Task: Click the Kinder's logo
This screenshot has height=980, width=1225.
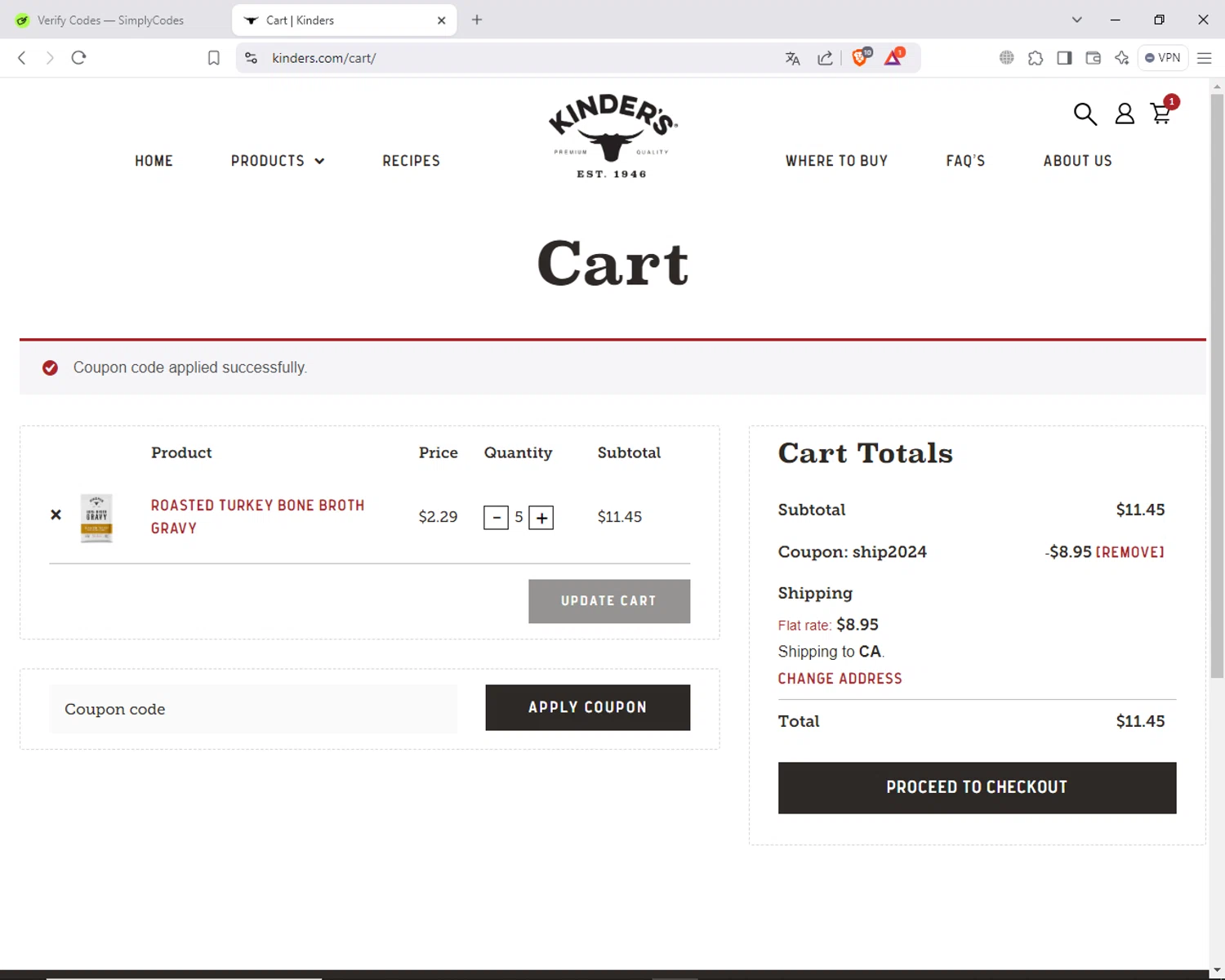Action: [612, 136]
